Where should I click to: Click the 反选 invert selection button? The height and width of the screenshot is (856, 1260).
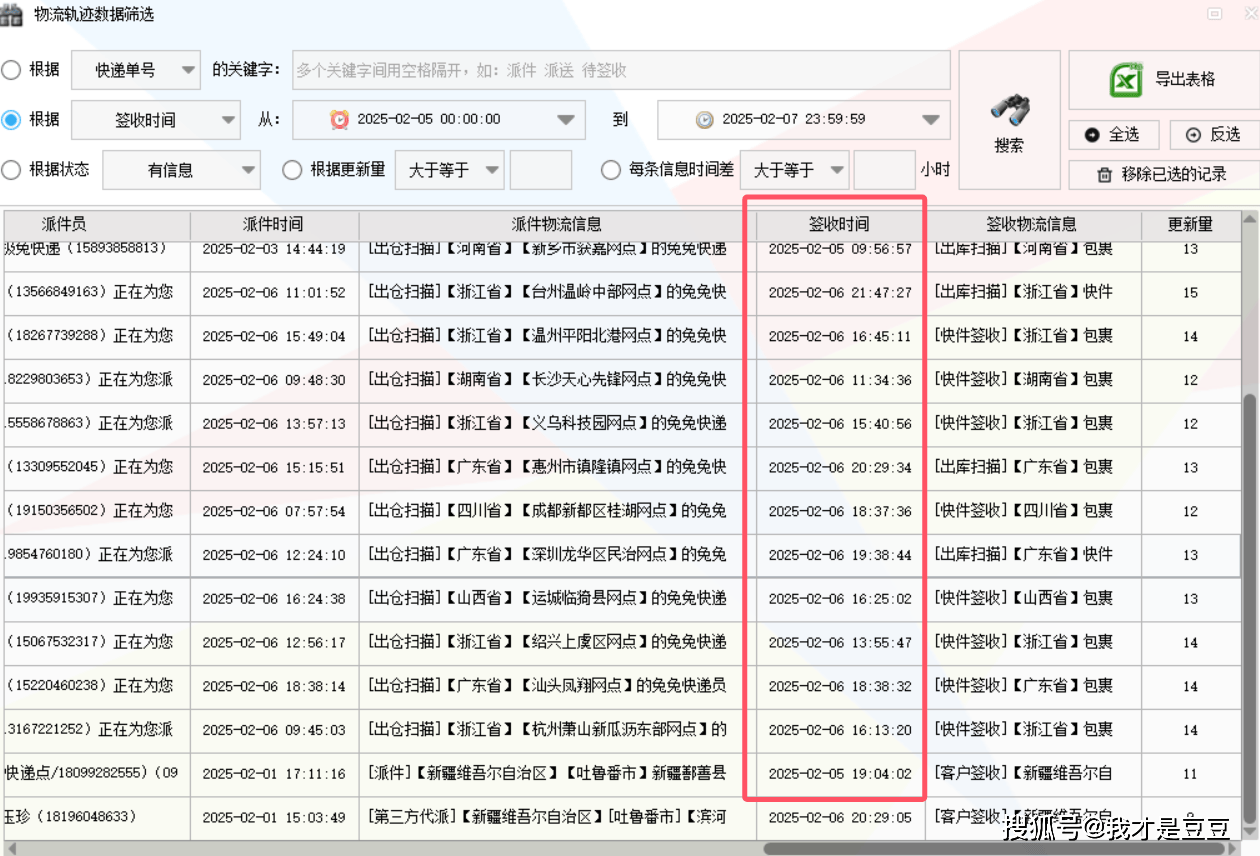[1212, 135]
